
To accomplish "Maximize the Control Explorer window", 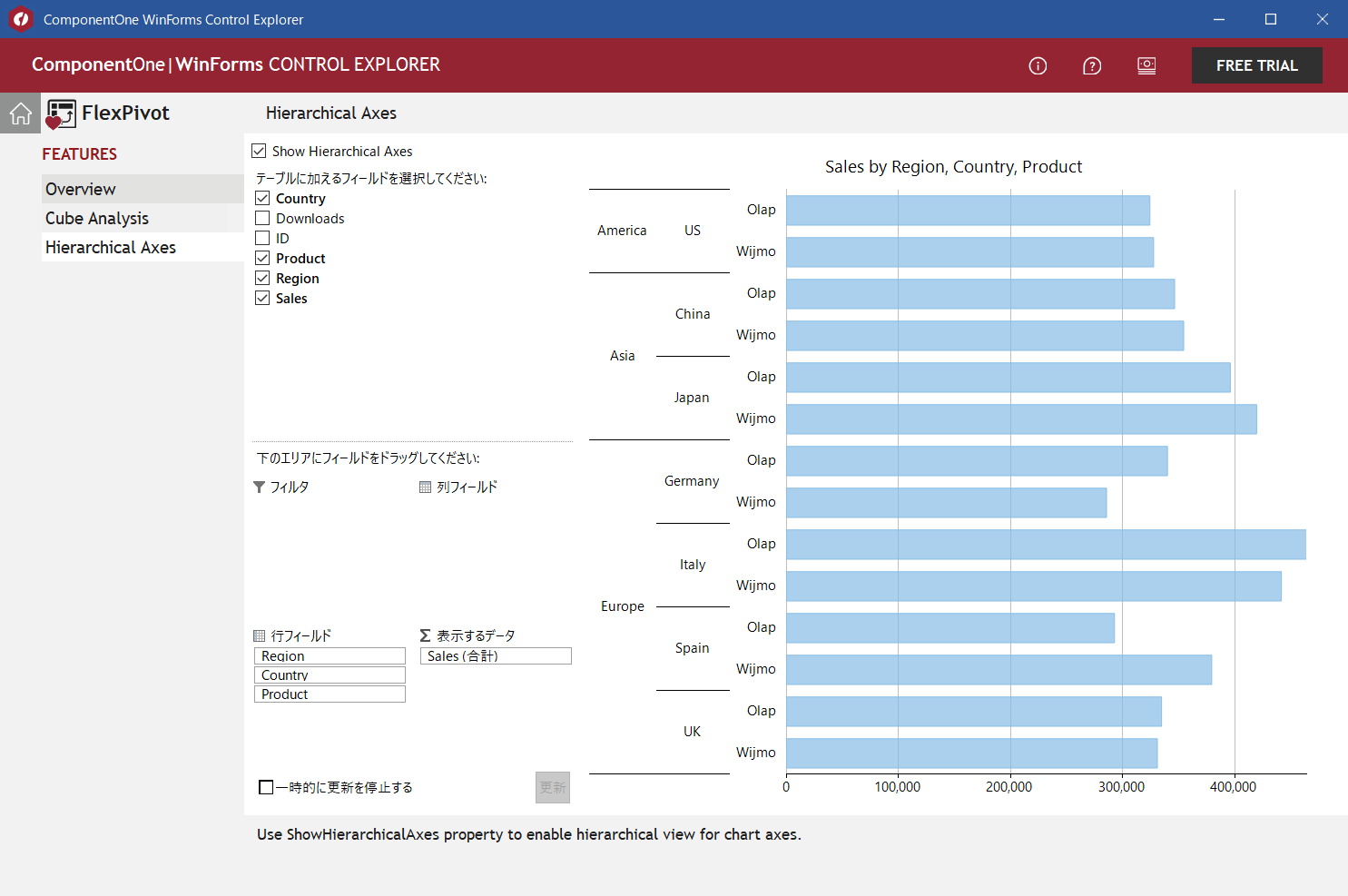I will [x=1271, y=19].
